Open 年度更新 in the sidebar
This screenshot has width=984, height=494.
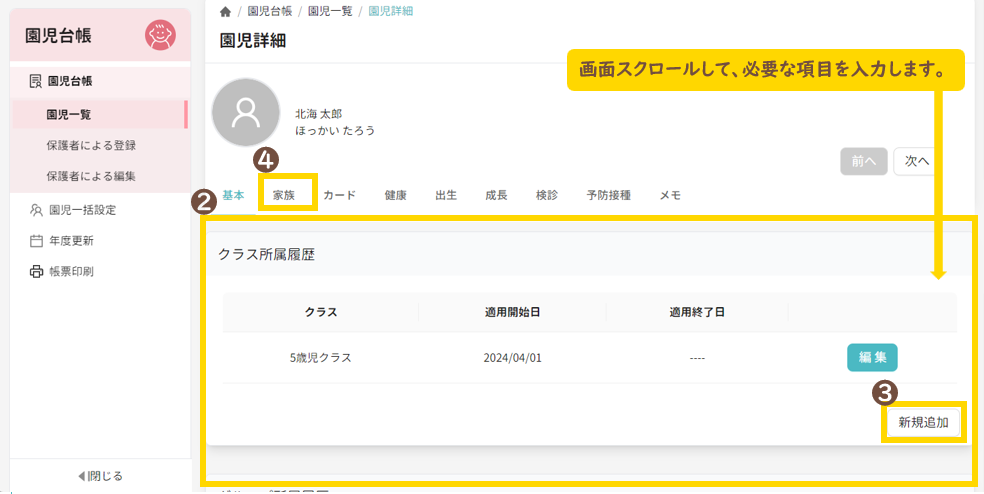[x=71, y=241]
